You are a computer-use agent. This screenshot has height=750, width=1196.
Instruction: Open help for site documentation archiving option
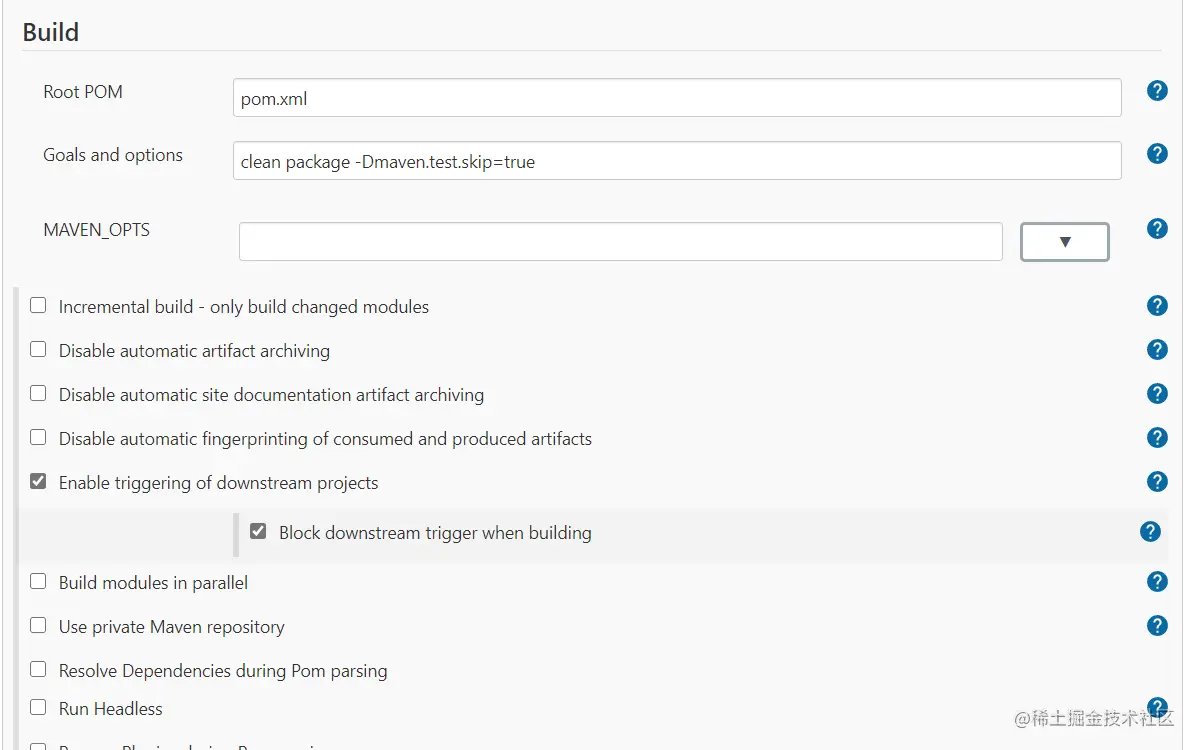[1157, 394]
